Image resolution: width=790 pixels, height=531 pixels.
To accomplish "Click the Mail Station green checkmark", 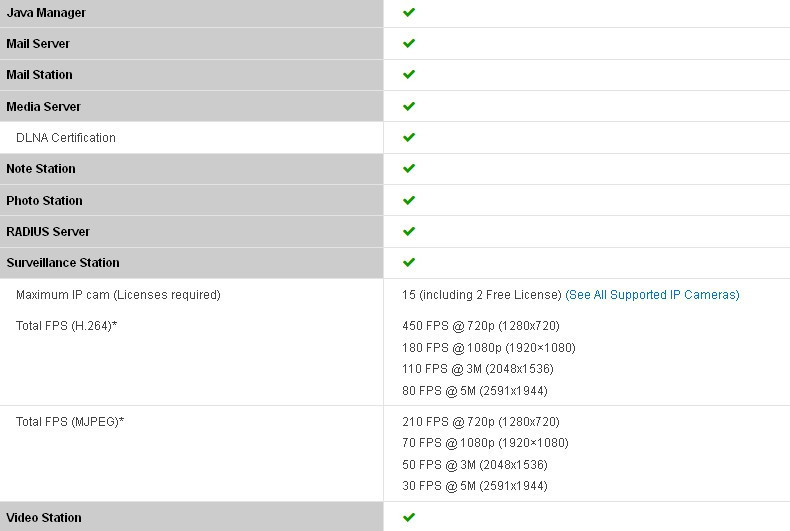I will pyautogui.click(x=409, y=75).
